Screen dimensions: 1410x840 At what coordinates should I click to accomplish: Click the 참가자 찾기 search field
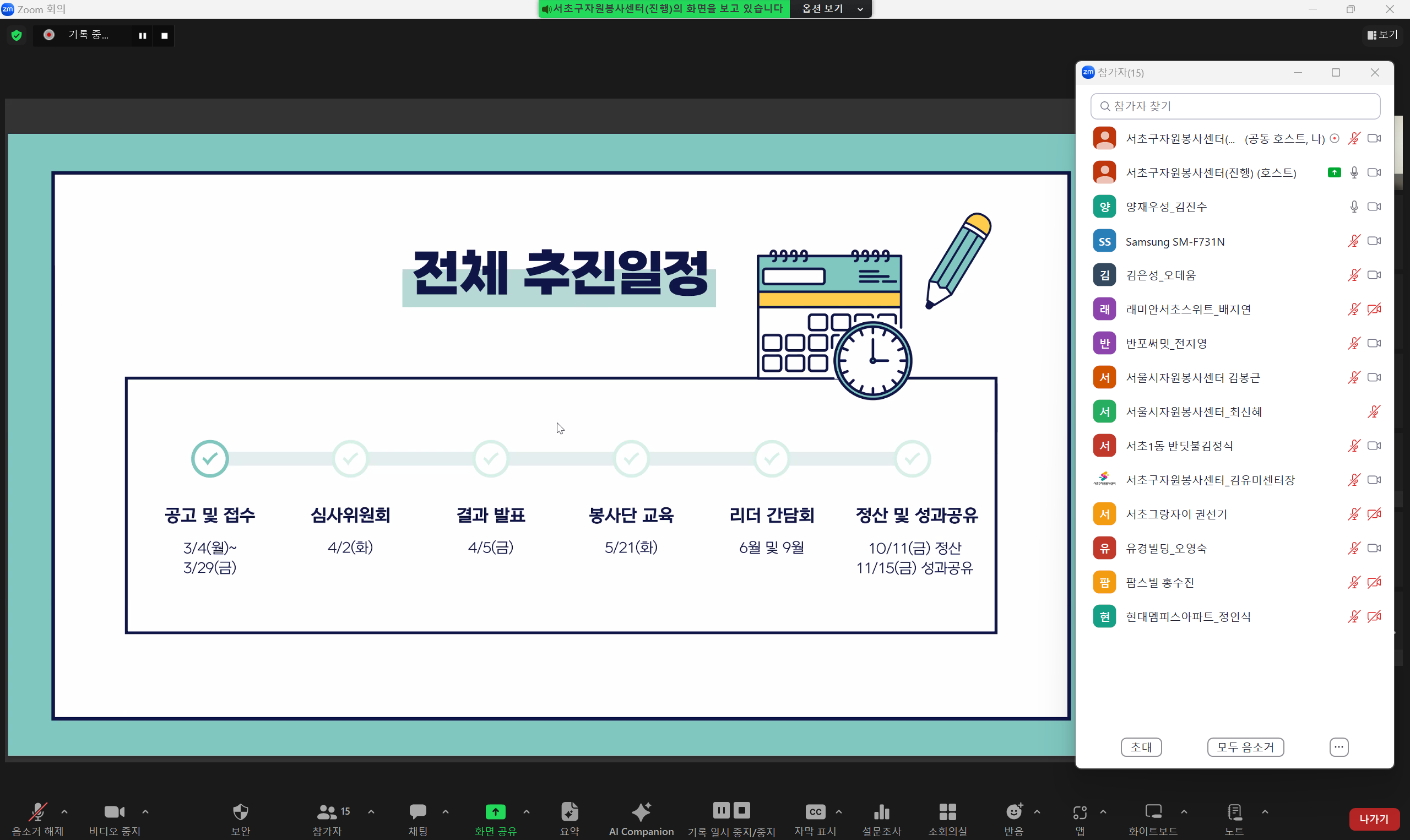tap(1235, 106)
